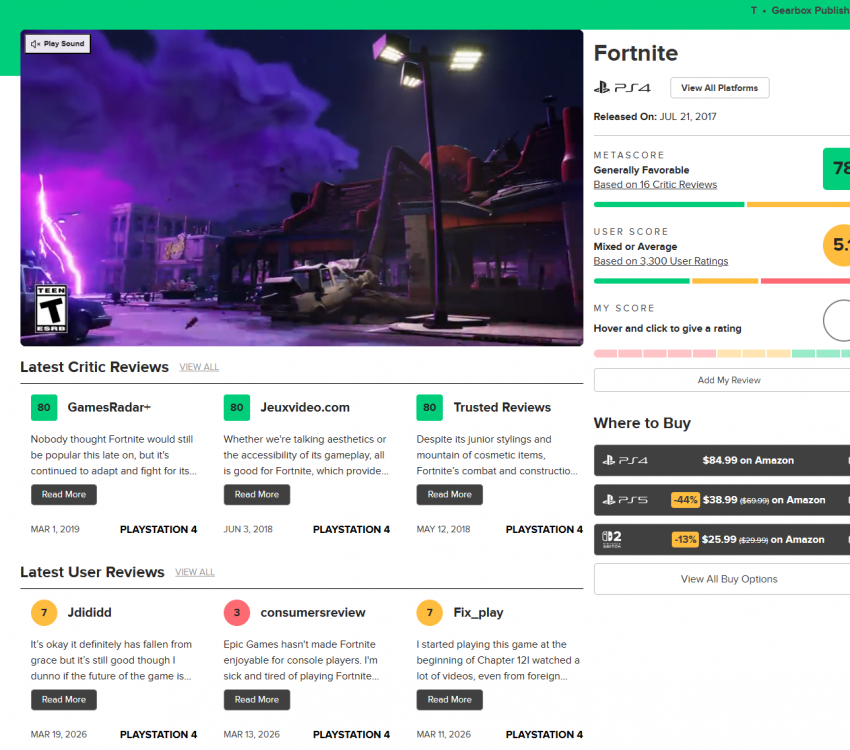The width and height of the screenshot is (850, 750).
Task: Open View All Platforms
Action: click(719, 88)
